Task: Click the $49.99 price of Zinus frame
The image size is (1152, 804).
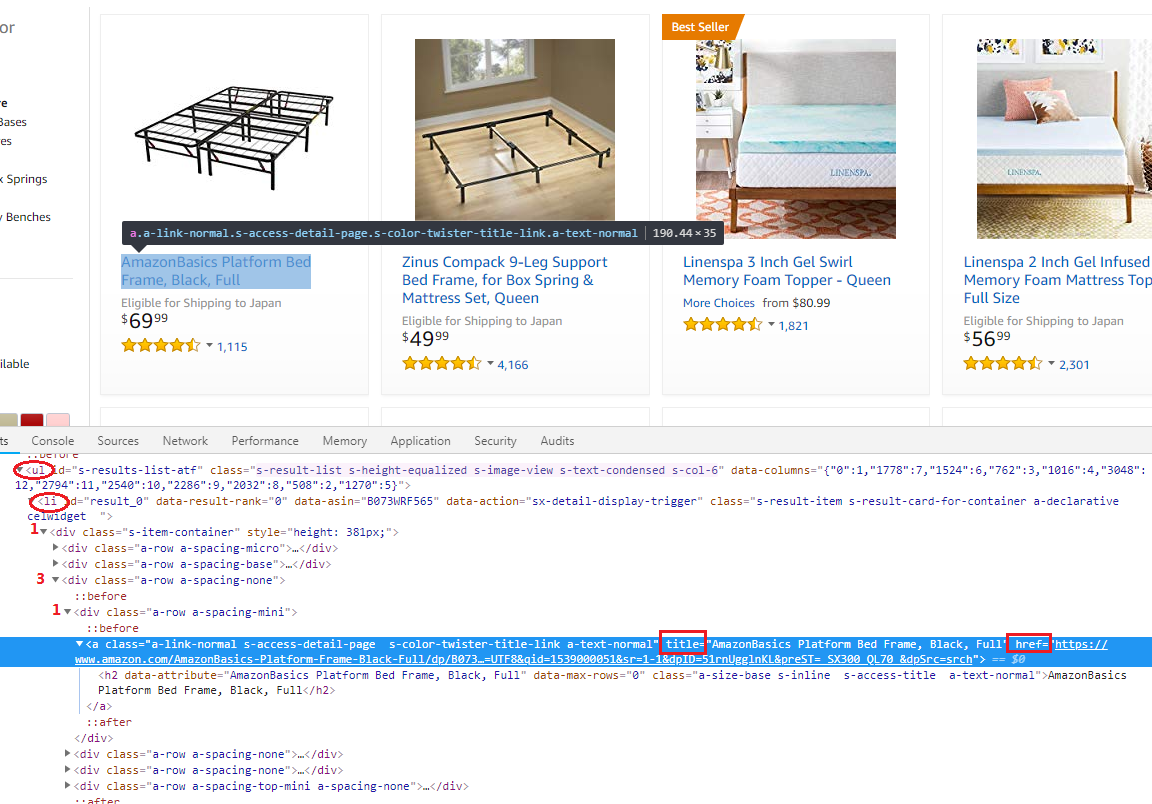Action: click(425, 338)
